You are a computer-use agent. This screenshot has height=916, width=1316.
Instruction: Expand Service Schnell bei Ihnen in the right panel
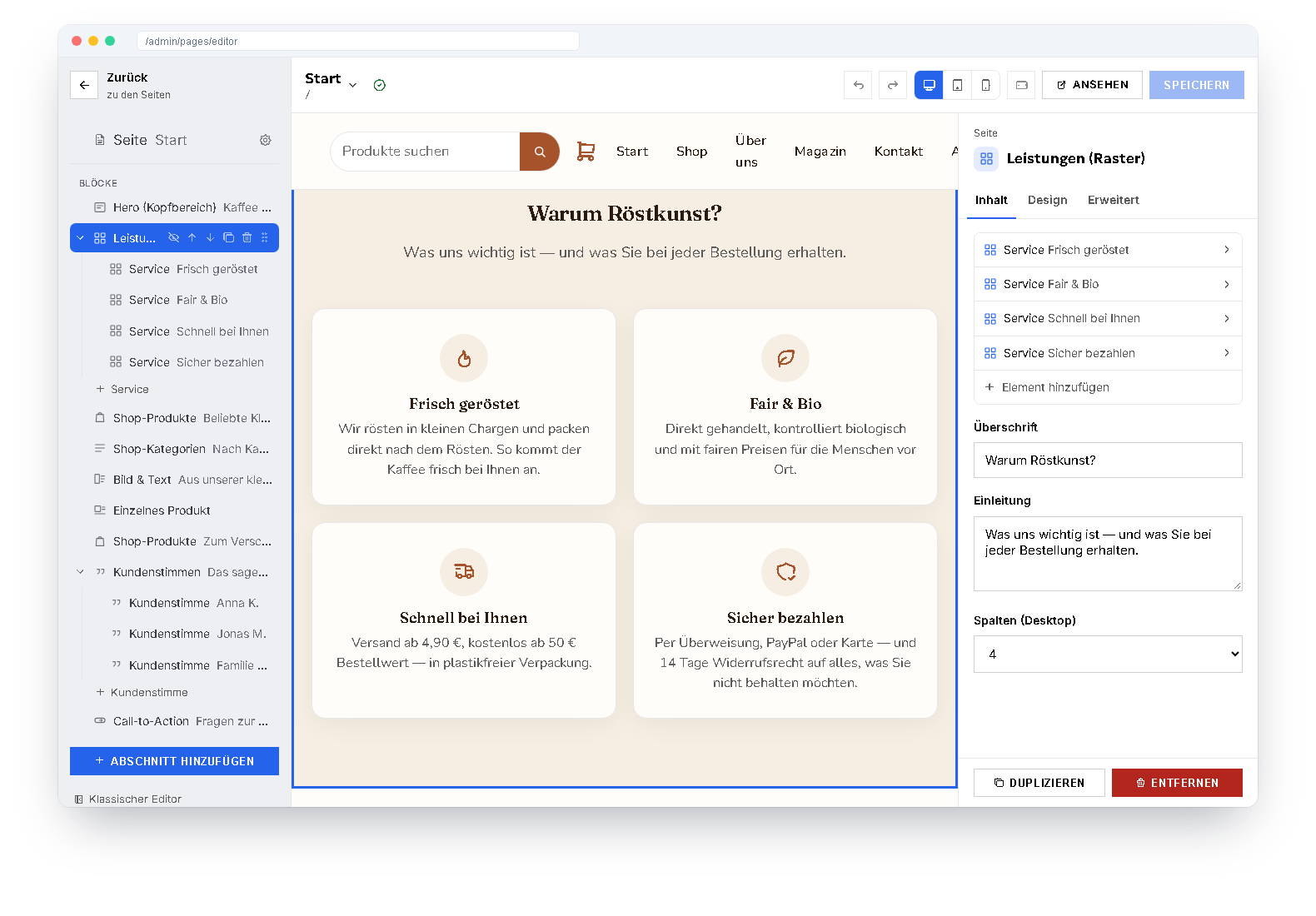[x=1108, y=318]
